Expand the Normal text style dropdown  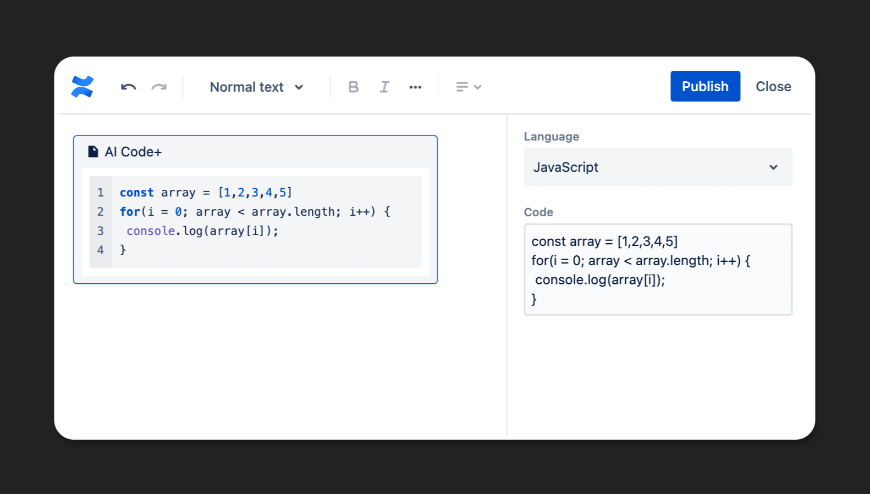(256, 87)
